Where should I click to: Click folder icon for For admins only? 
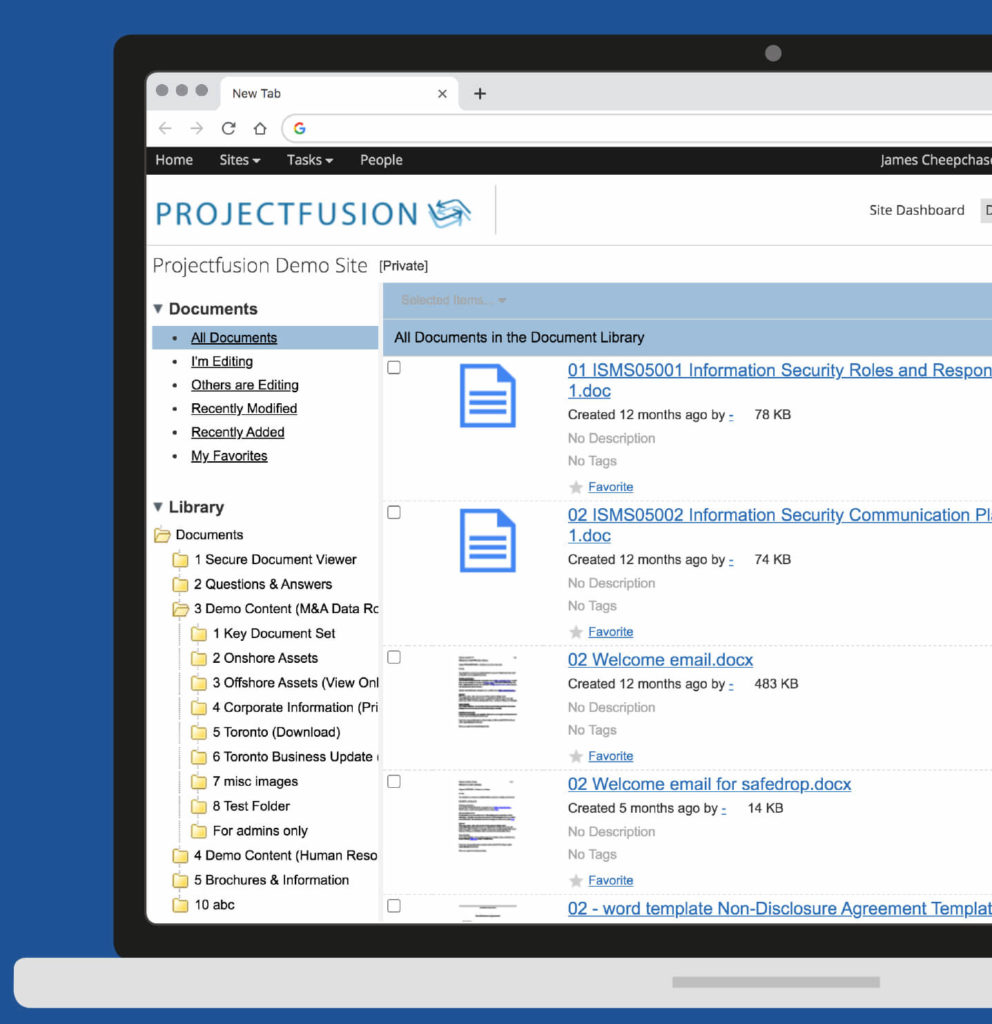pyautogui.click(x=199, y=831)
